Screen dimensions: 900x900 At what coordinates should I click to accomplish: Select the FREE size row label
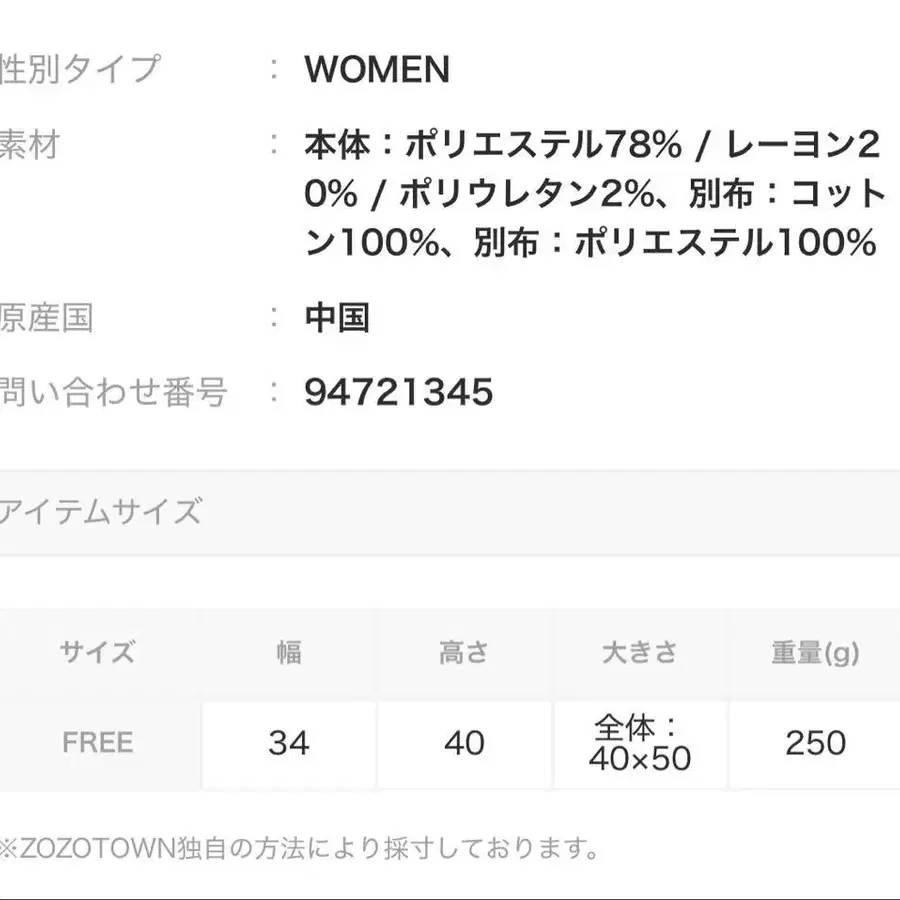97,743
